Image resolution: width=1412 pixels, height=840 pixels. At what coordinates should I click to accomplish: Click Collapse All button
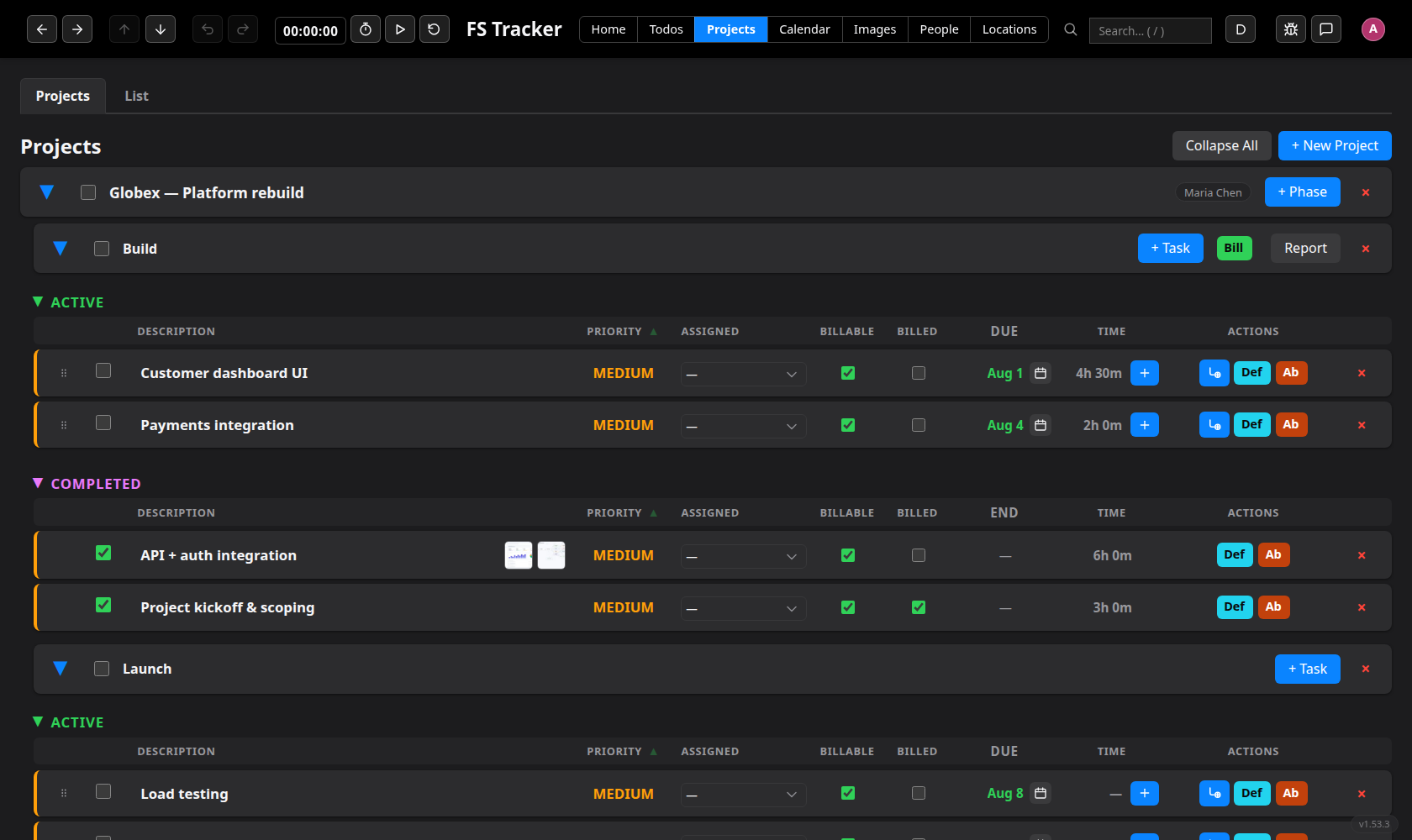[x=1221, y=145]
